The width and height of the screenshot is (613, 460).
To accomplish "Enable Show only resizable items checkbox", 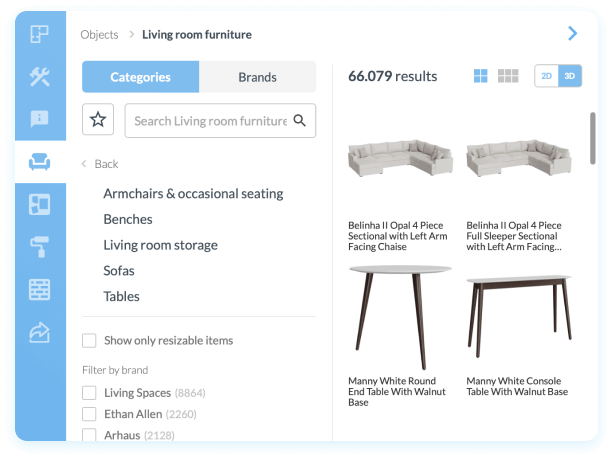I will click(90, 341).
